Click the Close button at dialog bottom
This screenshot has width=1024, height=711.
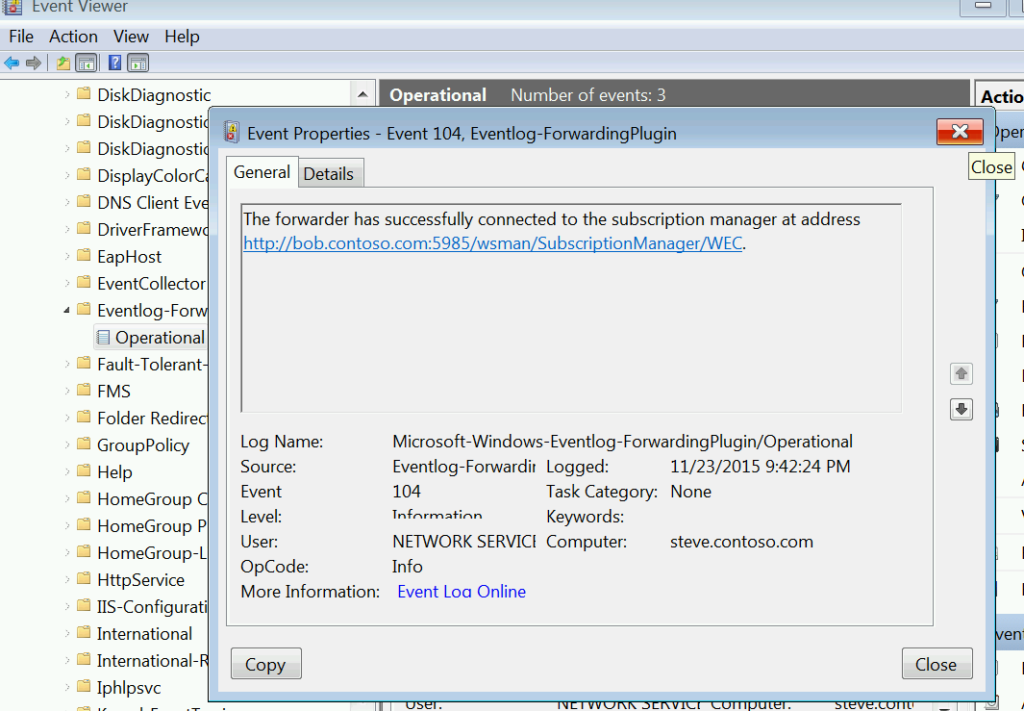936,664
